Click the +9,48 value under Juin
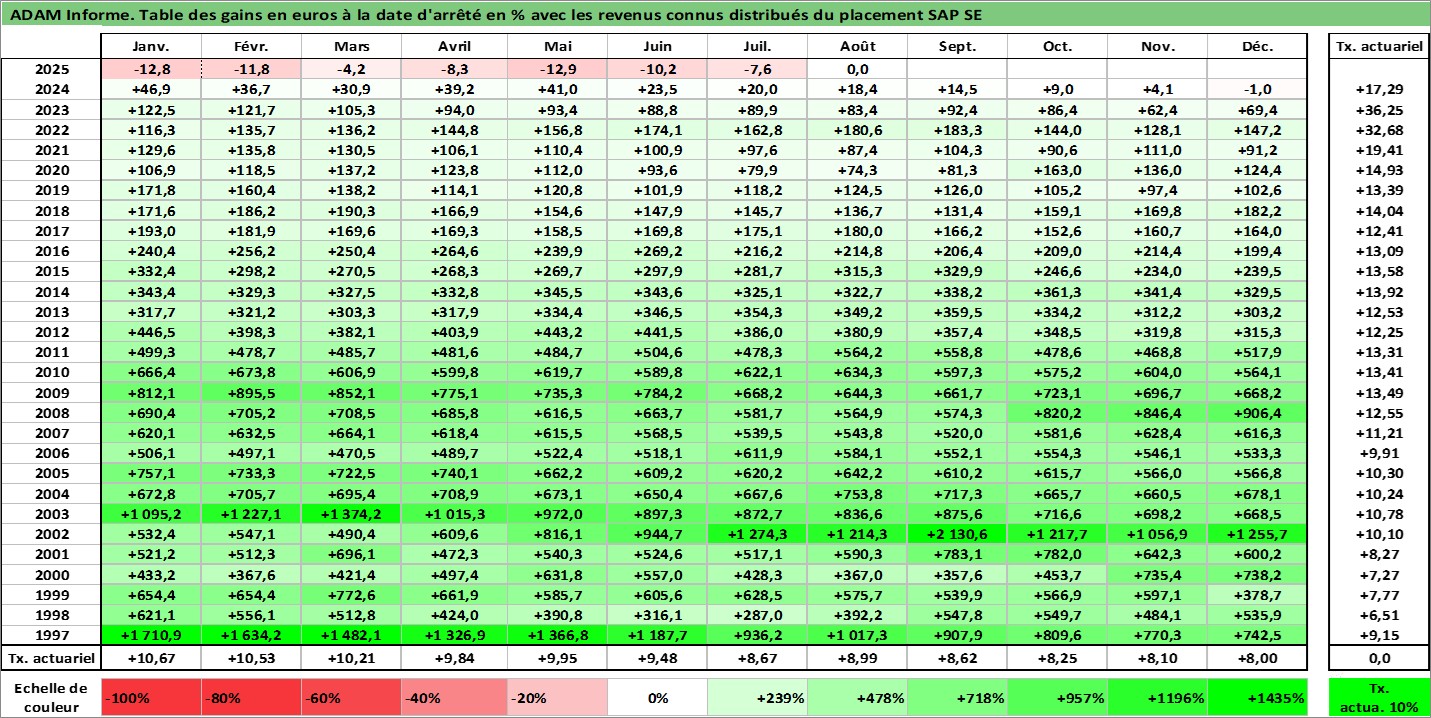The width and height of the screenshot is (1431, 718). coord(657,658)
